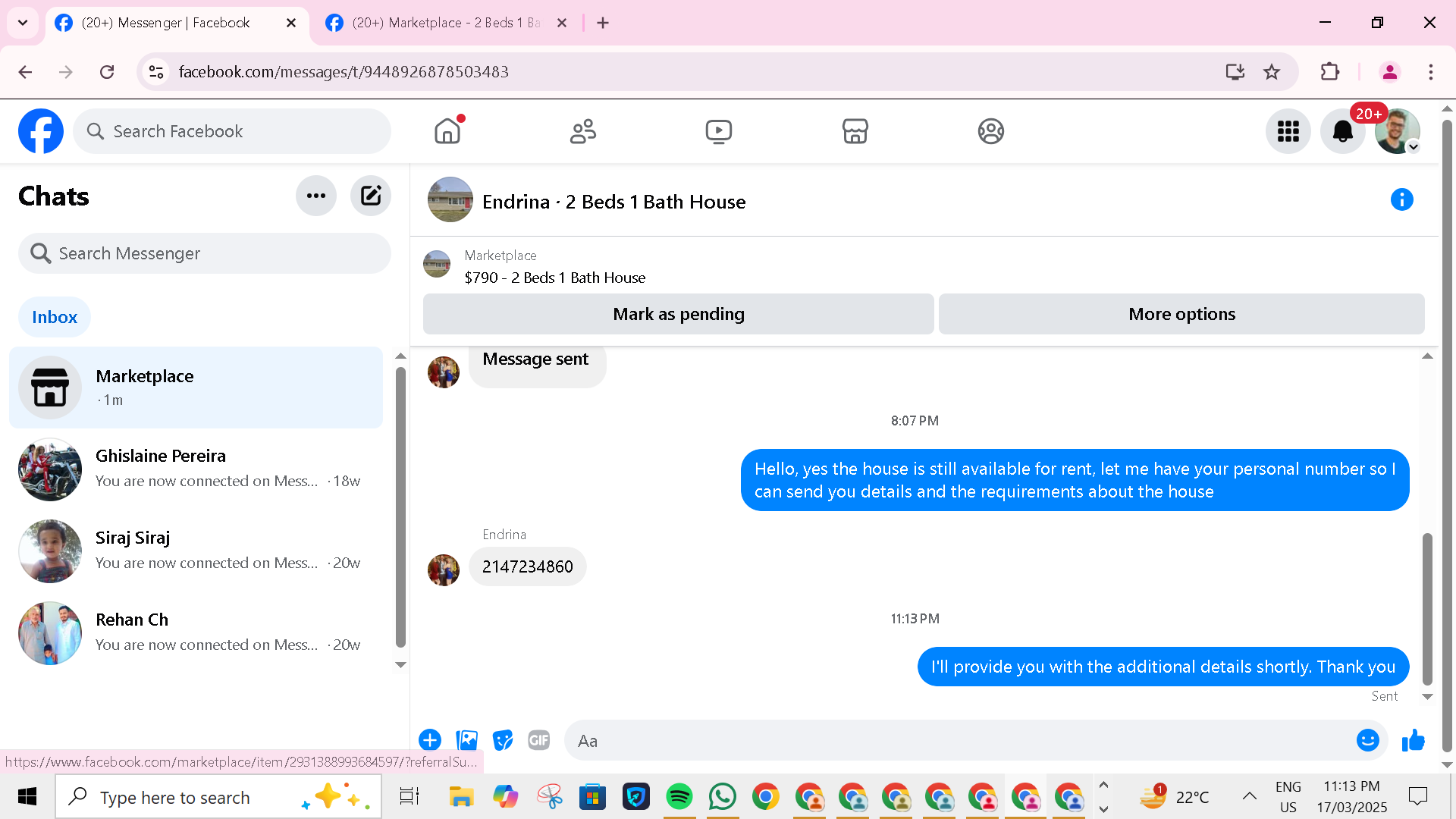The height and width of the screenshot is (819, 1456).
Task: Open Endrina conversation header profile
Action: point(587,202)
